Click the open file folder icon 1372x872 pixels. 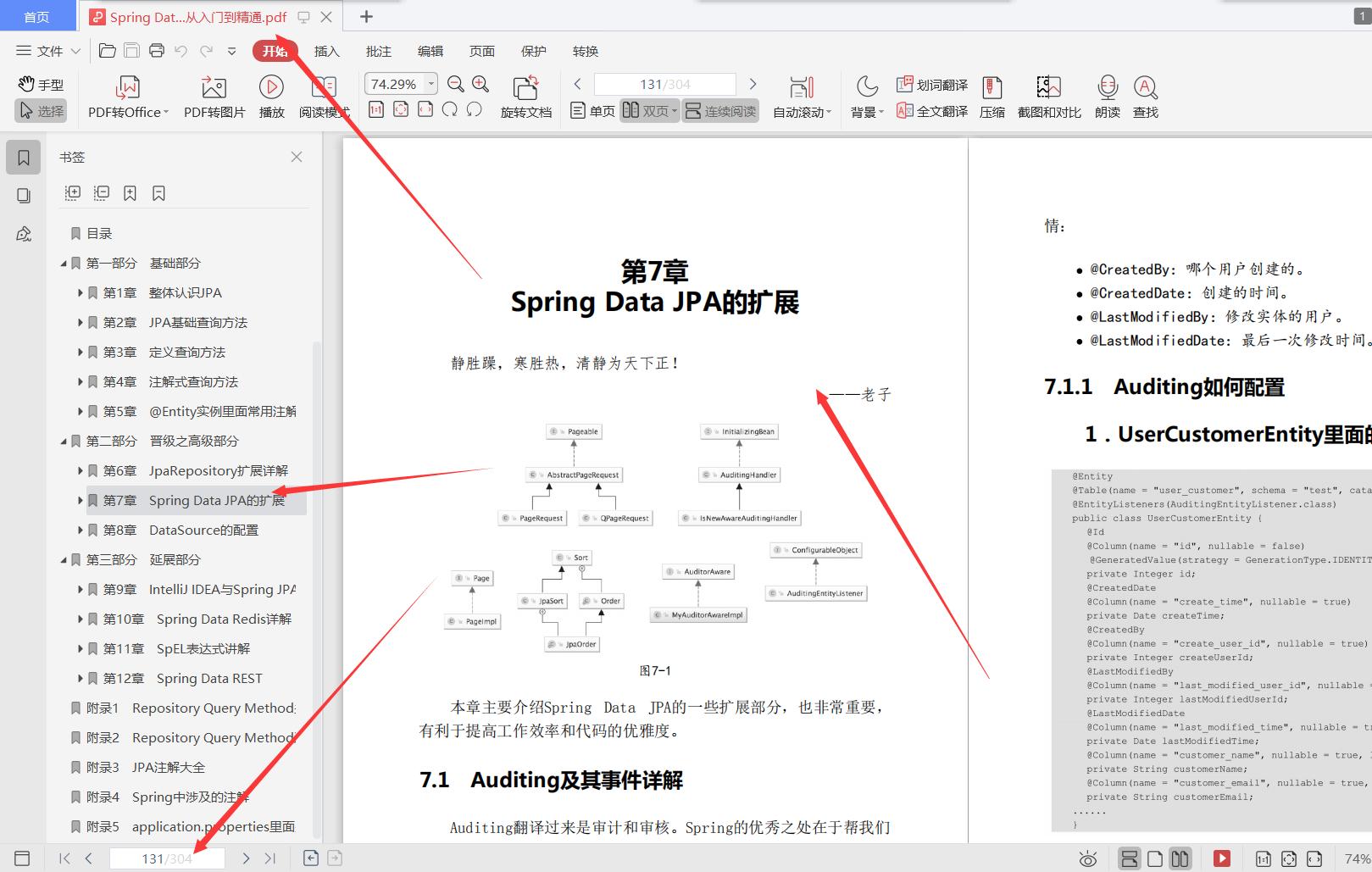coord(108,51)
